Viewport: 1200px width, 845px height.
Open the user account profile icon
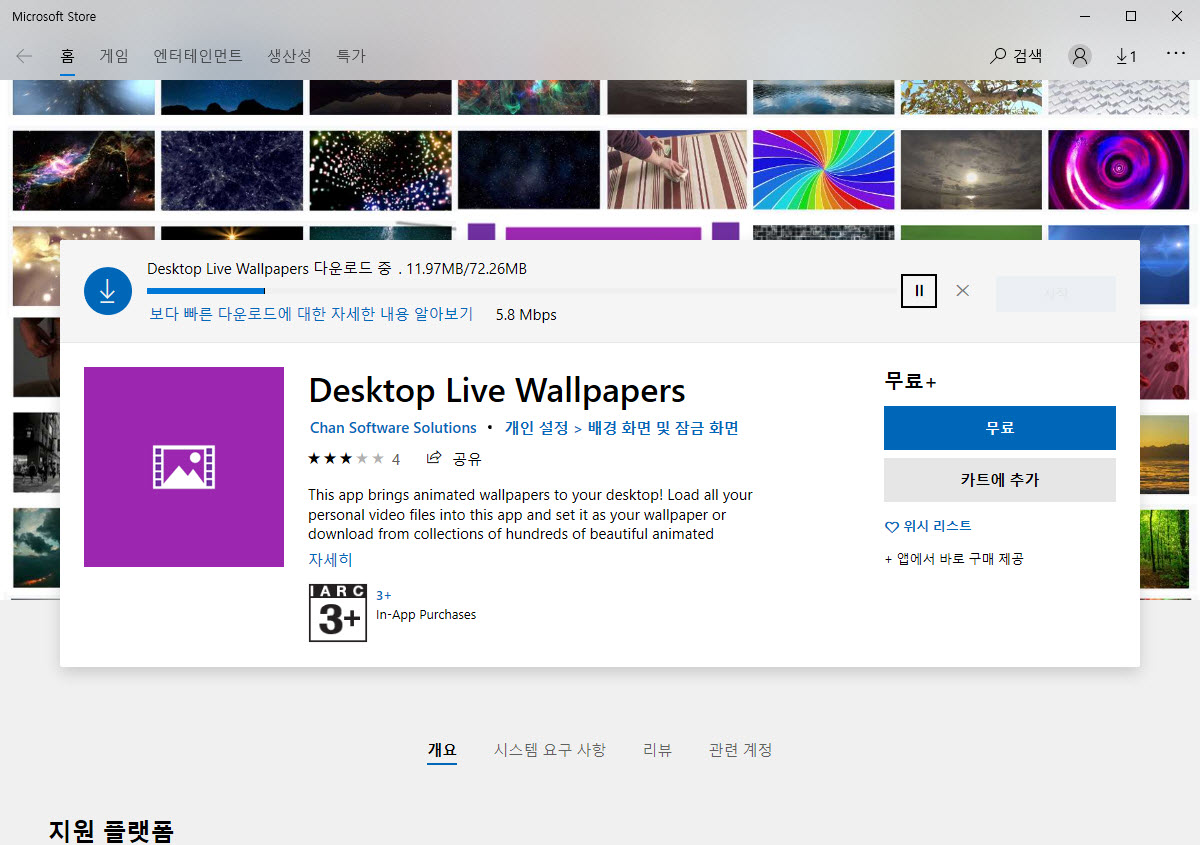[x=1079, y=56]
